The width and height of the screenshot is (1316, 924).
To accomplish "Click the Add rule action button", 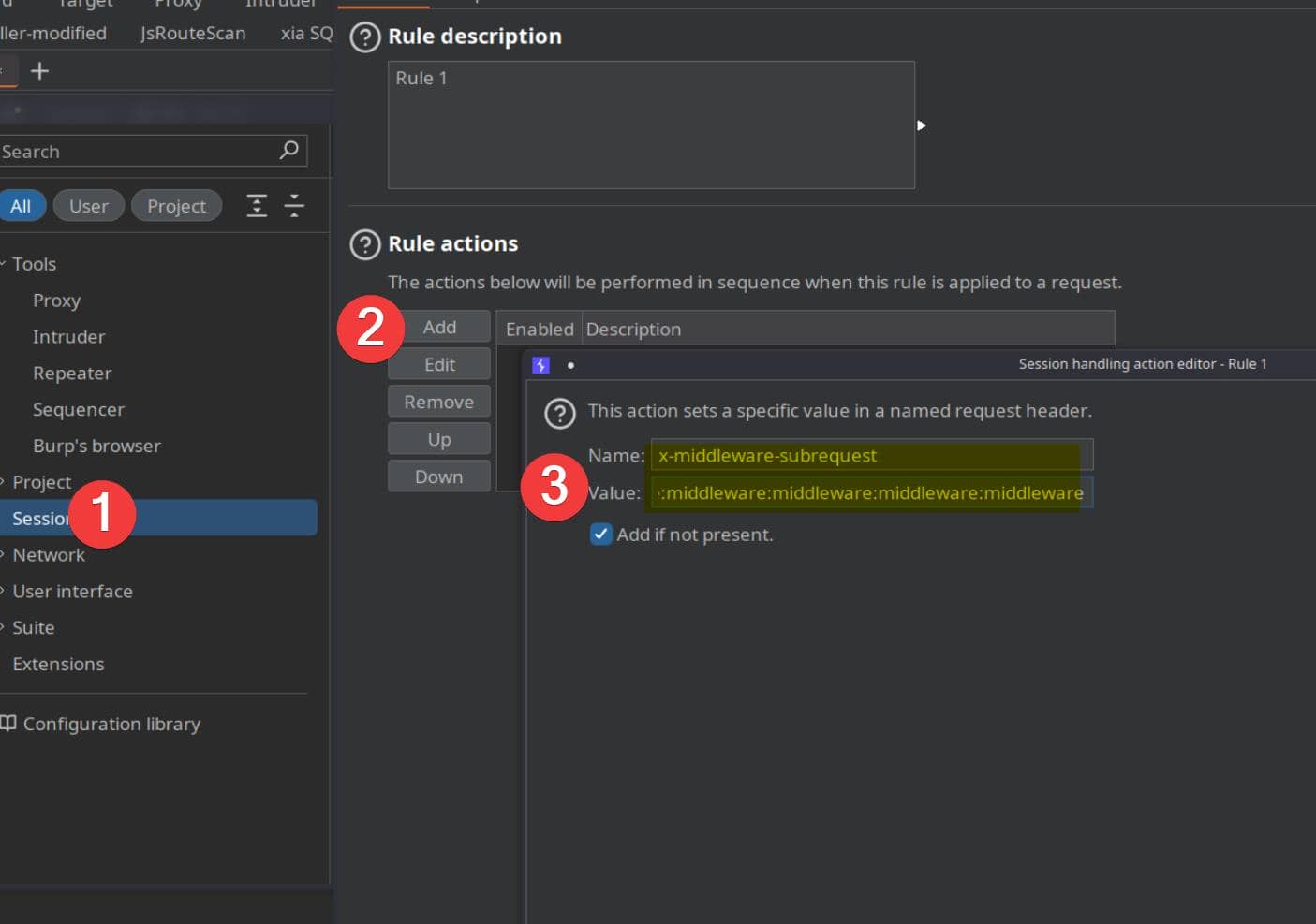I will 439,327.
